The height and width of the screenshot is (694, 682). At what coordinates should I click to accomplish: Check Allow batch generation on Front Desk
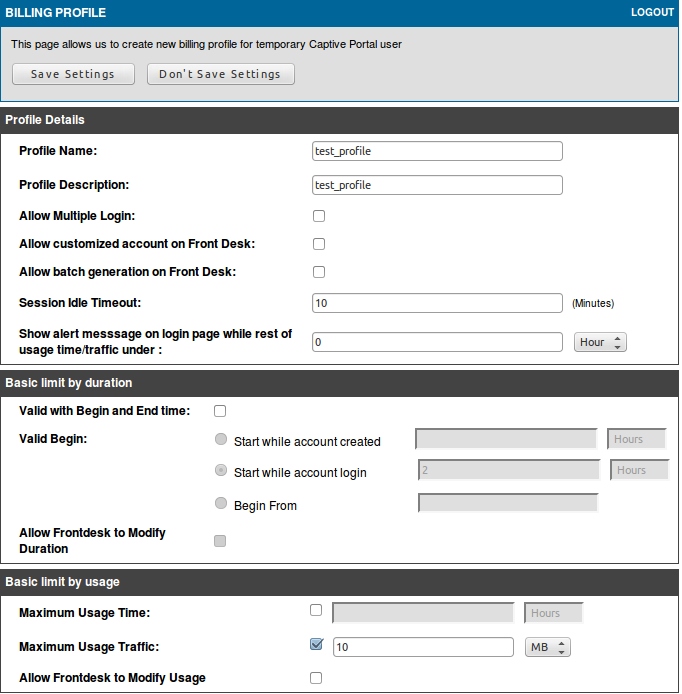tap(319, 272)
